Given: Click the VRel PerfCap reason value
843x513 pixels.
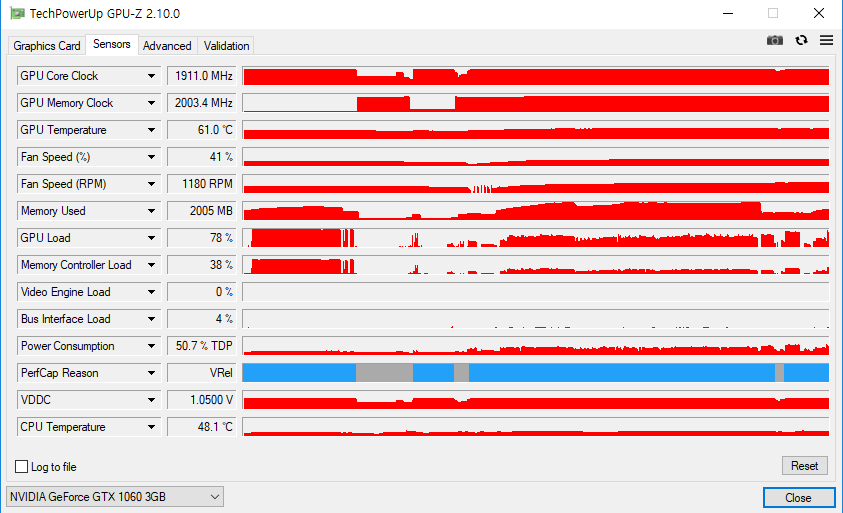Looking at the screenshot, I should (202, 373).
